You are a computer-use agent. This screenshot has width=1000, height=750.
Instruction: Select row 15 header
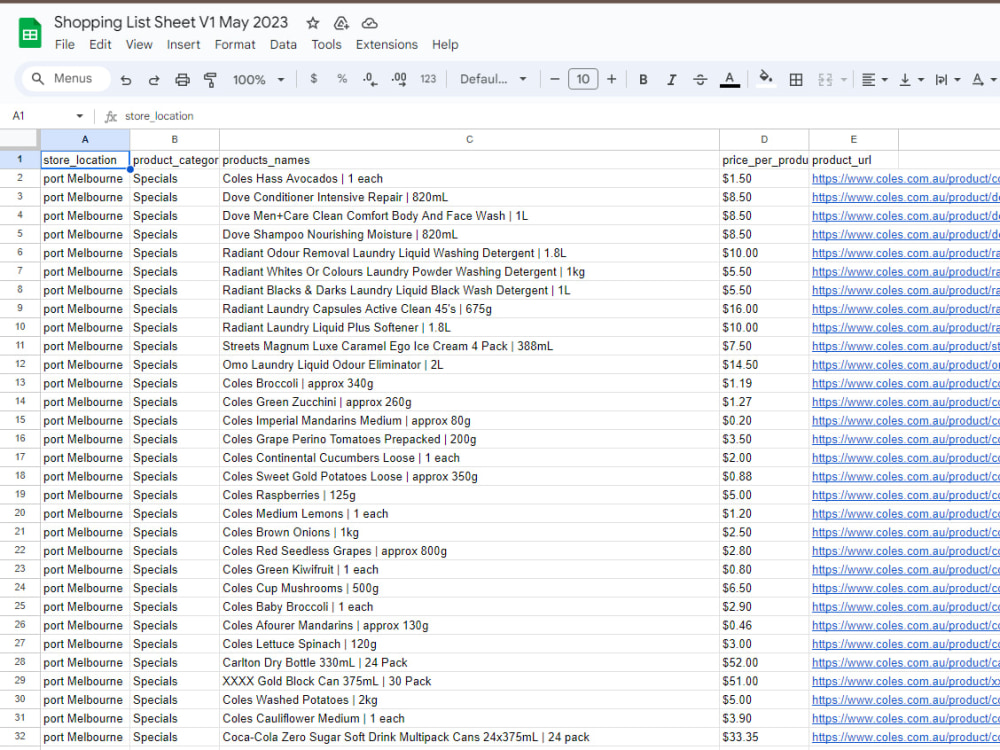(x=20, y=420)
